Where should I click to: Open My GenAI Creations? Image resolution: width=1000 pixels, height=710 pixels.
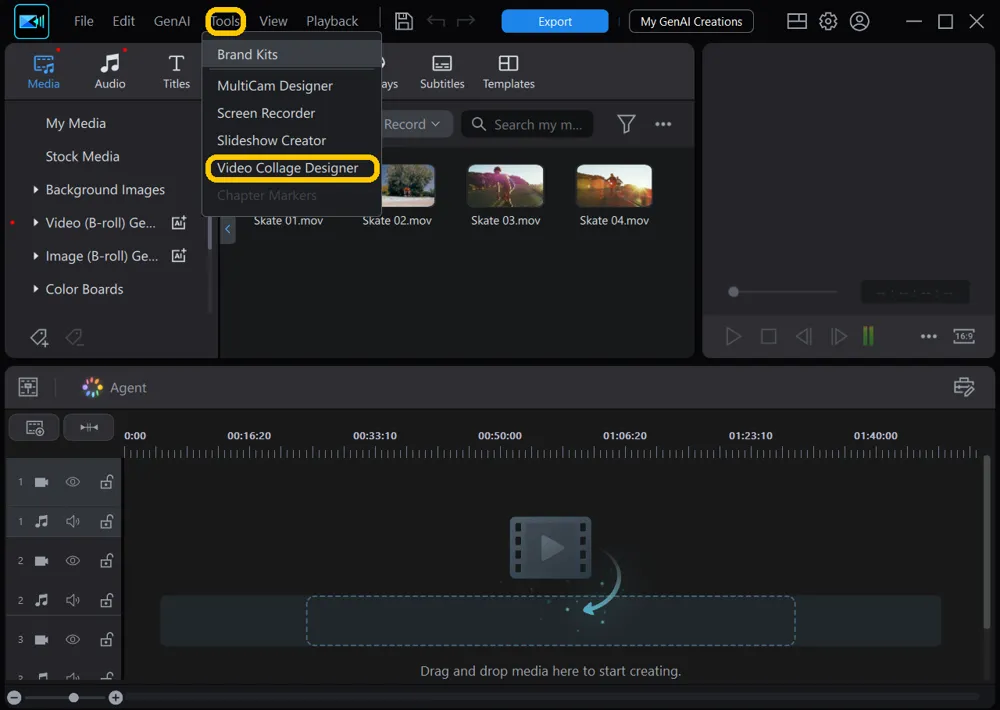[x=691, y=21]
